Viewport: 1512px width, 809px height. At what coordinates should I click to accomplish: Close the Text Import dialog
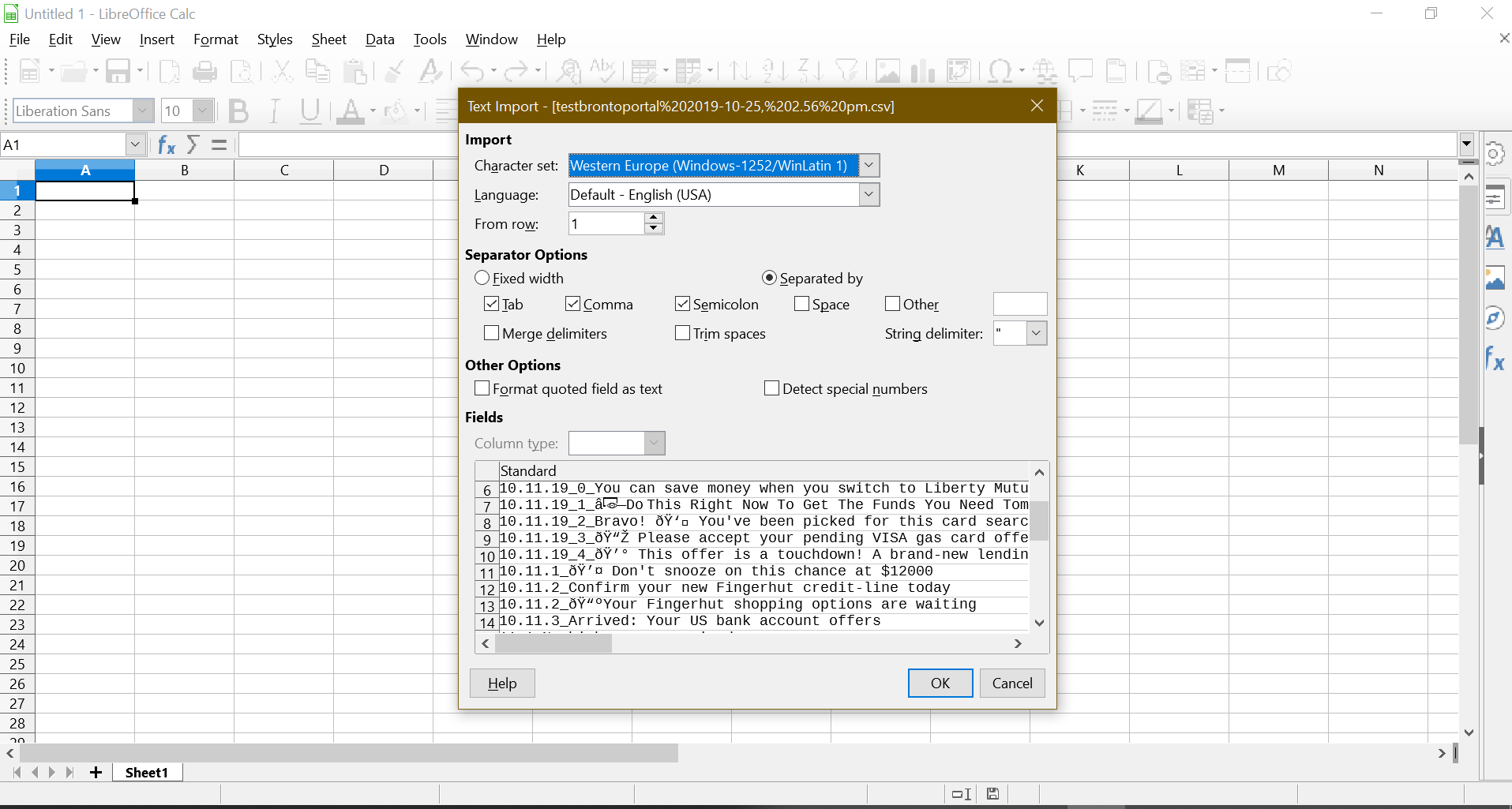1037,106
